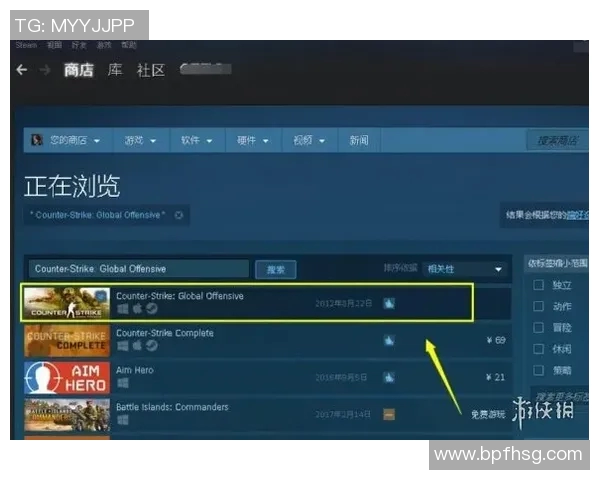Tick the 策略 tag checkbox
This screenshot has width=600, height=480.
coord(538,370)
